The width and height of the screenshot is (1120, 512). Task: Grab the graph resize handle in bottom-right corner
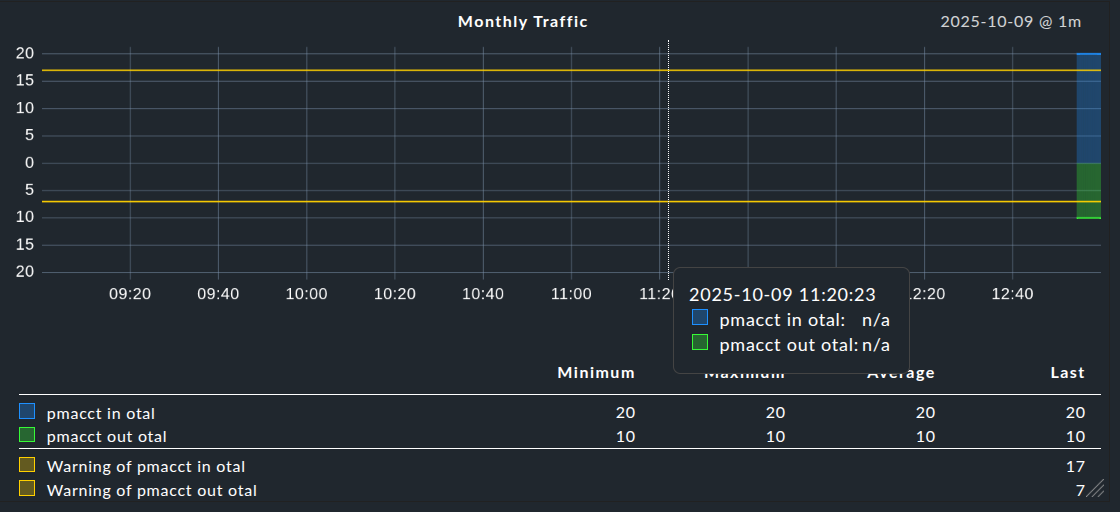[1095, 488]
